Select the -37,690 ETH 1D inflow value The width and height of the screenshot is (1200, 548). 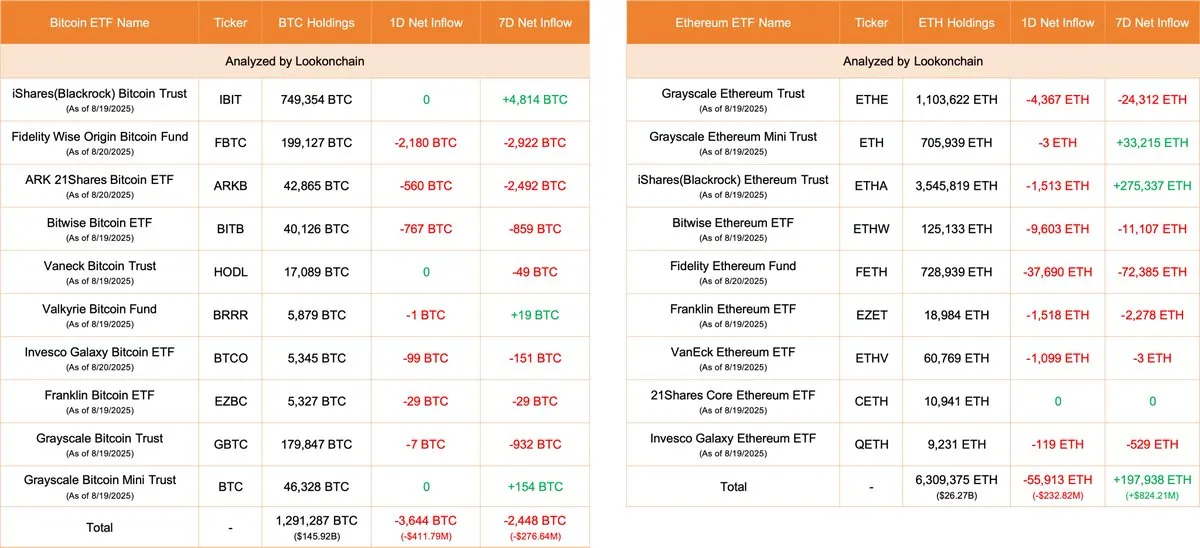[1057, 272]
